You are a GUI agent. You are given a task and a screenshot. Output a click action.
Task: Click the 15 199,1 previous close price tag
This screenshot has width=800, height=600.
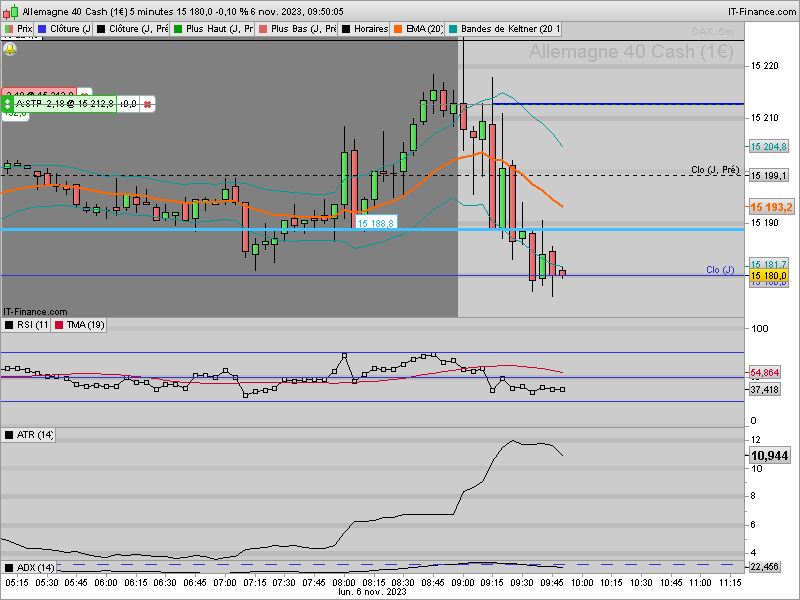[x=768, y=176]
